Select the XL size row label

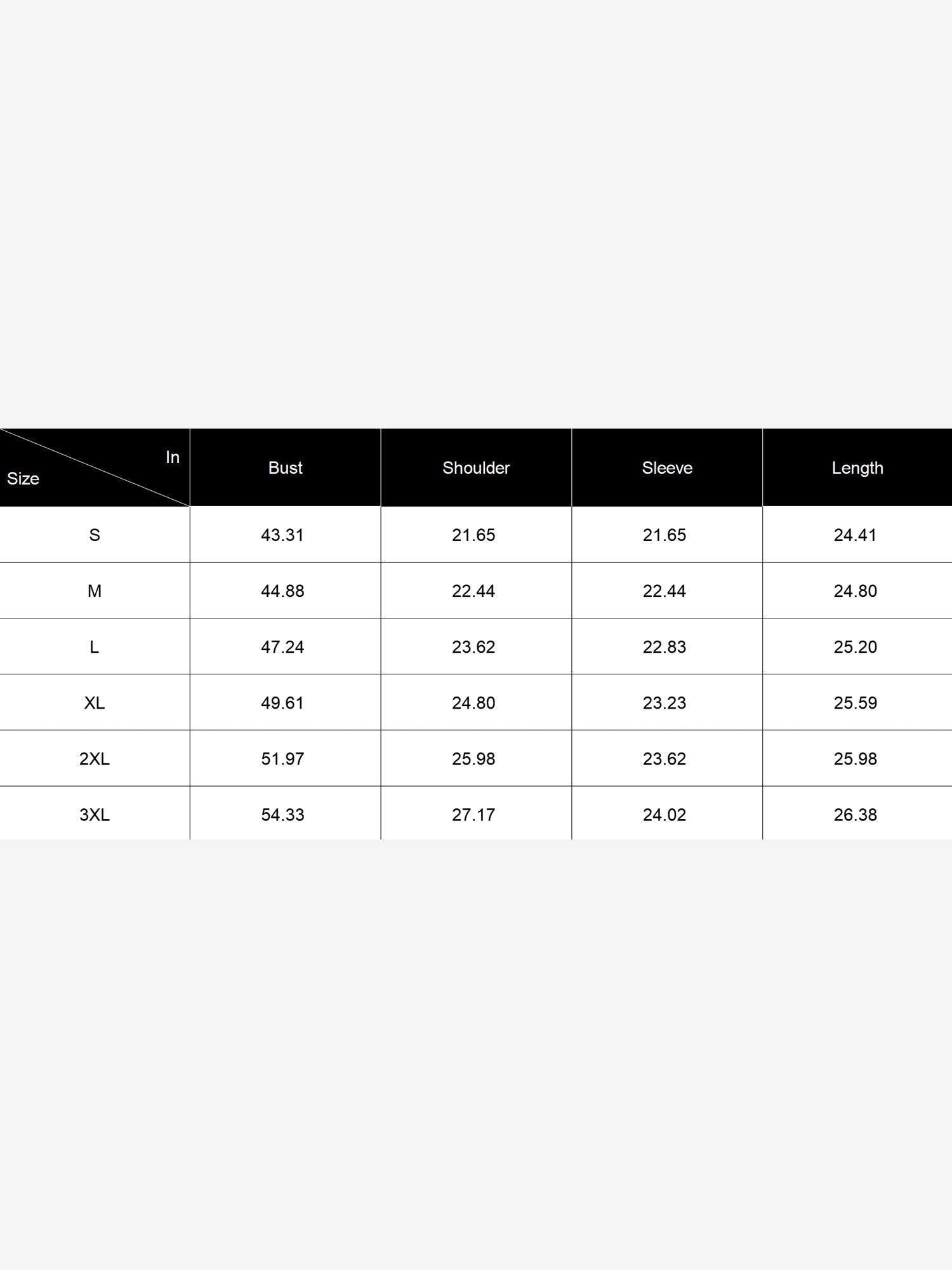point(95,703)
